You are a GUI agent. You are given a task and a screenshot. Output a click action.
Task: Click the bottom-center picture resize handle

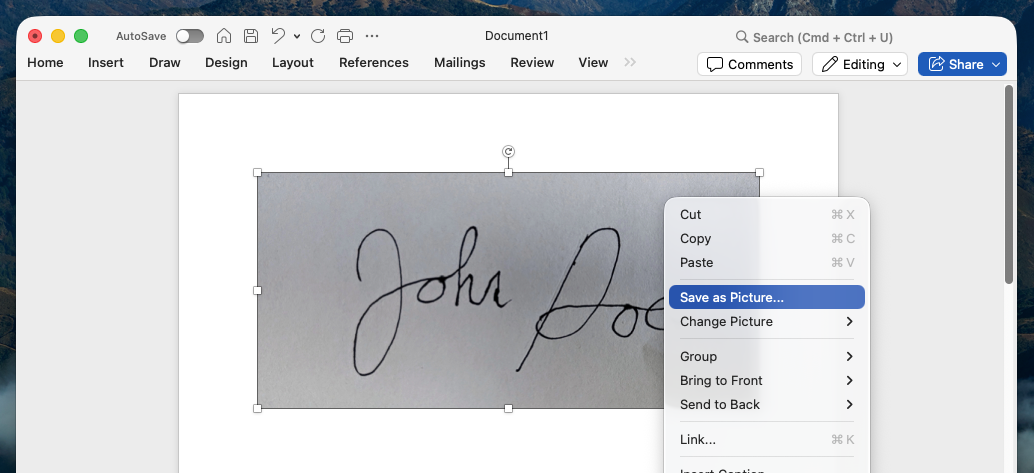pyautogui.click(x=508, y=409)
